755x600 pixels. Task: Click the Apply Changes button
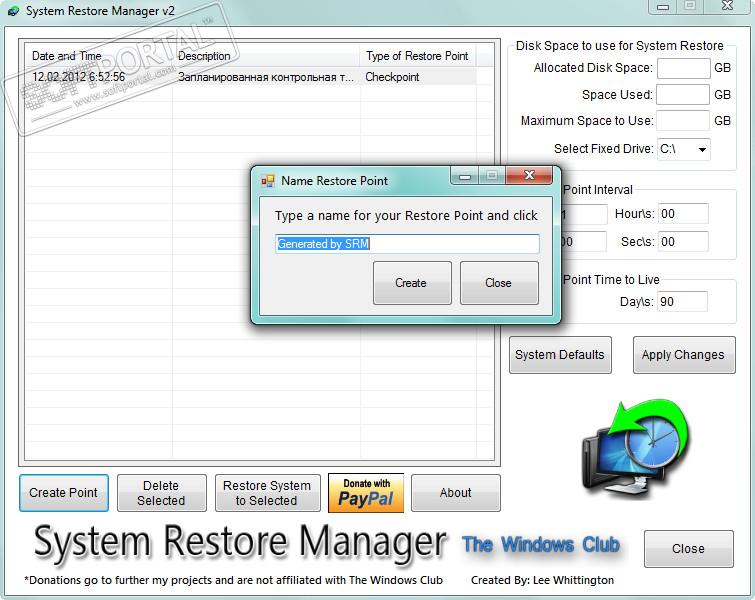click(x=684, y=355)
